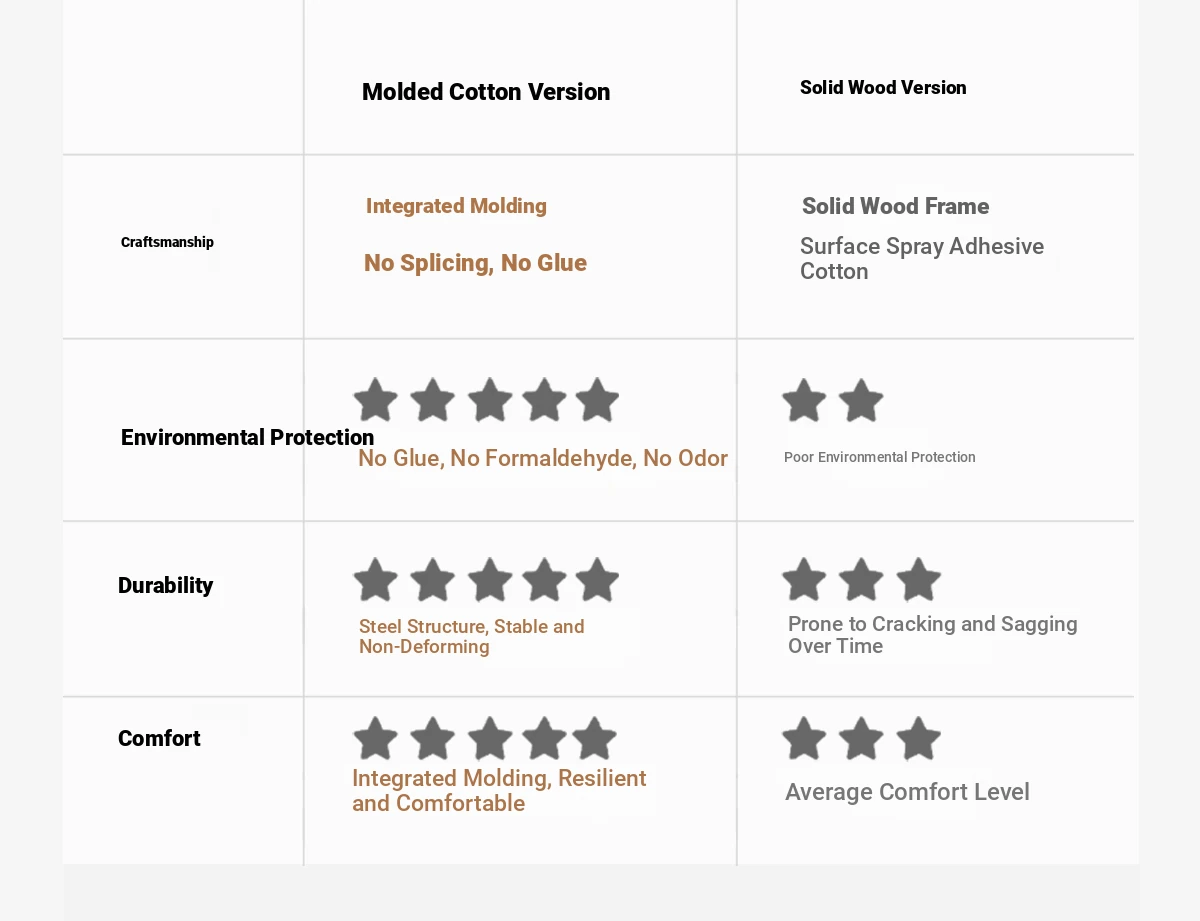Click the Molded Cotton Version column header
Image resolution: width=1200 pixels, height=921 pixels.
click(x=486, y=92)
